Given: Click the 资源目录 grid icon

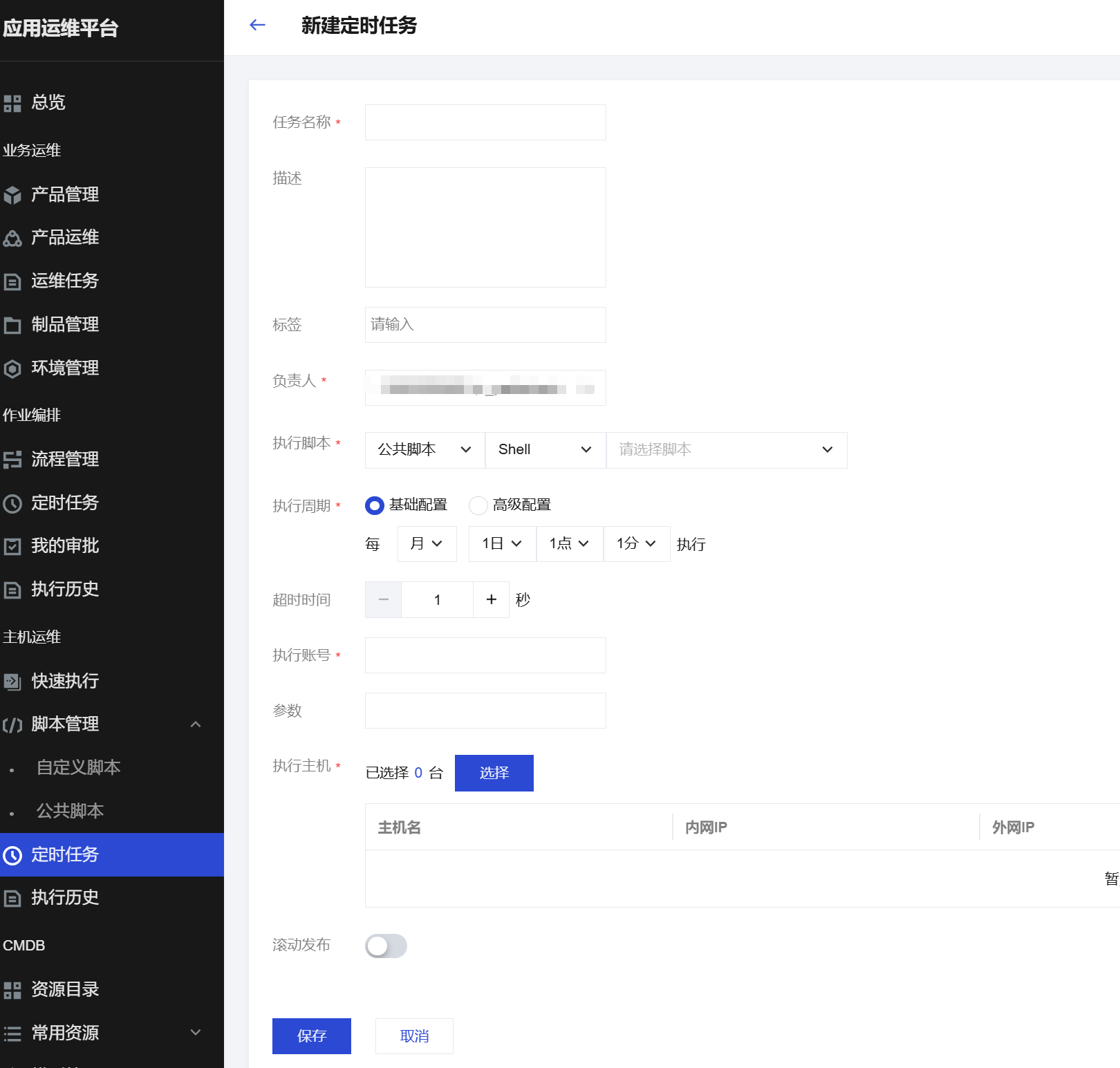Looking at the screenshot, I should pos(12,990).
